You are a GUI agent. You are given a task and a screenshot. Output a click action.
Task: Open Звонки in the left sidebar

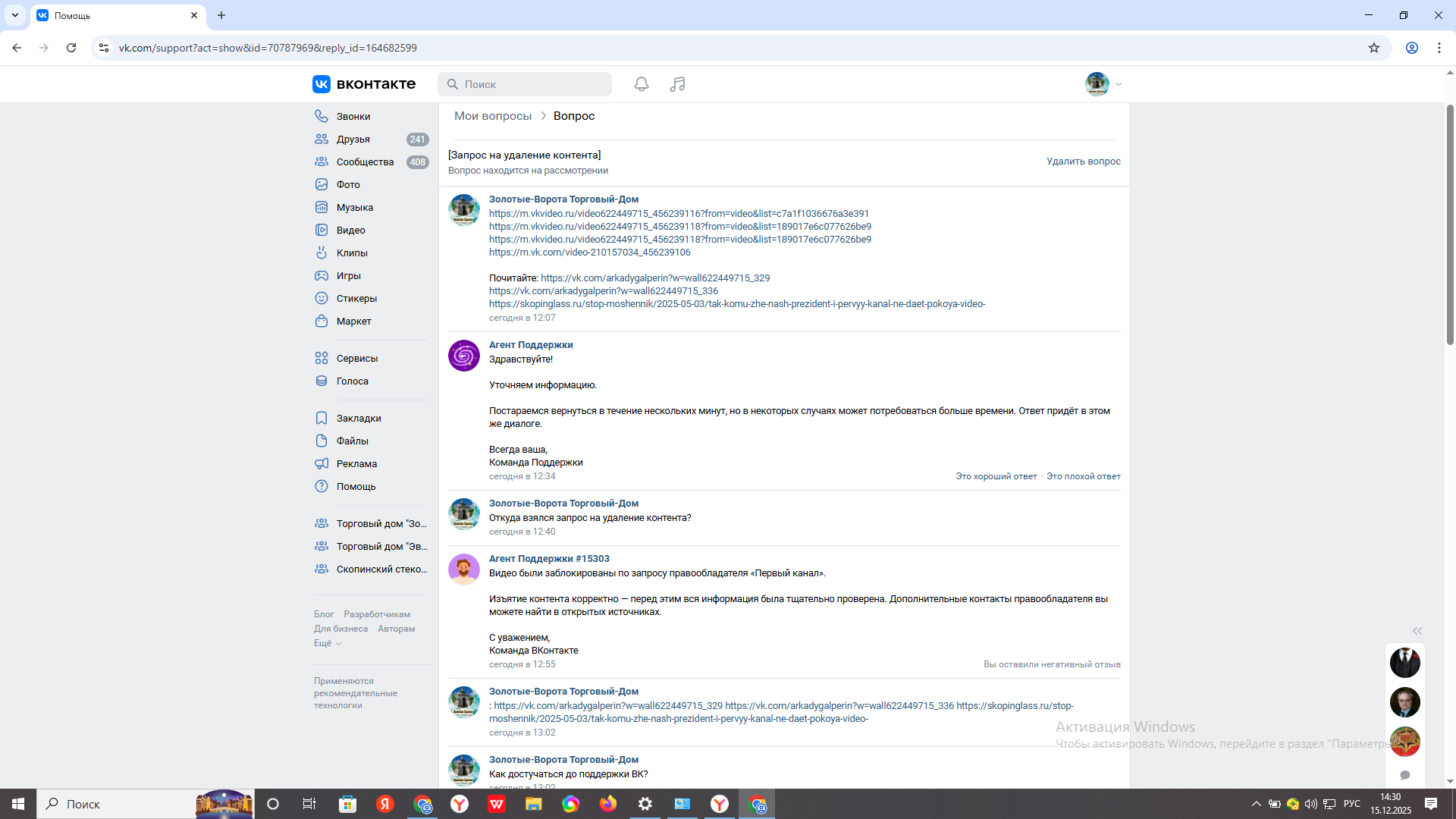pos(353,116)
